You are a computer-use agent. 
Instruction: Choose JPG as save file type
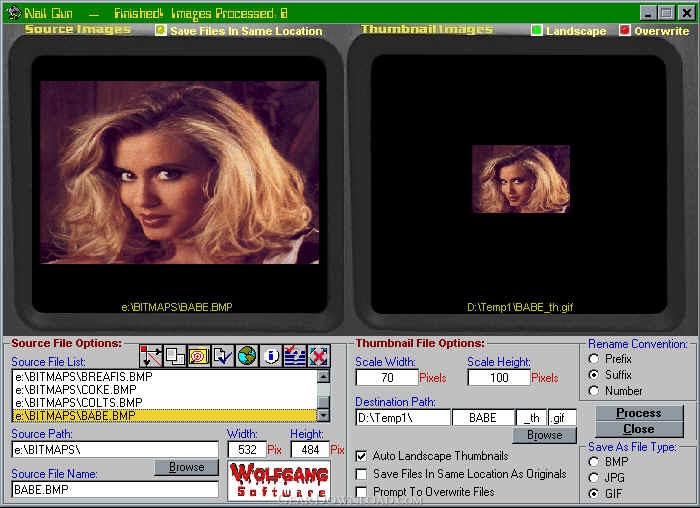594,478
